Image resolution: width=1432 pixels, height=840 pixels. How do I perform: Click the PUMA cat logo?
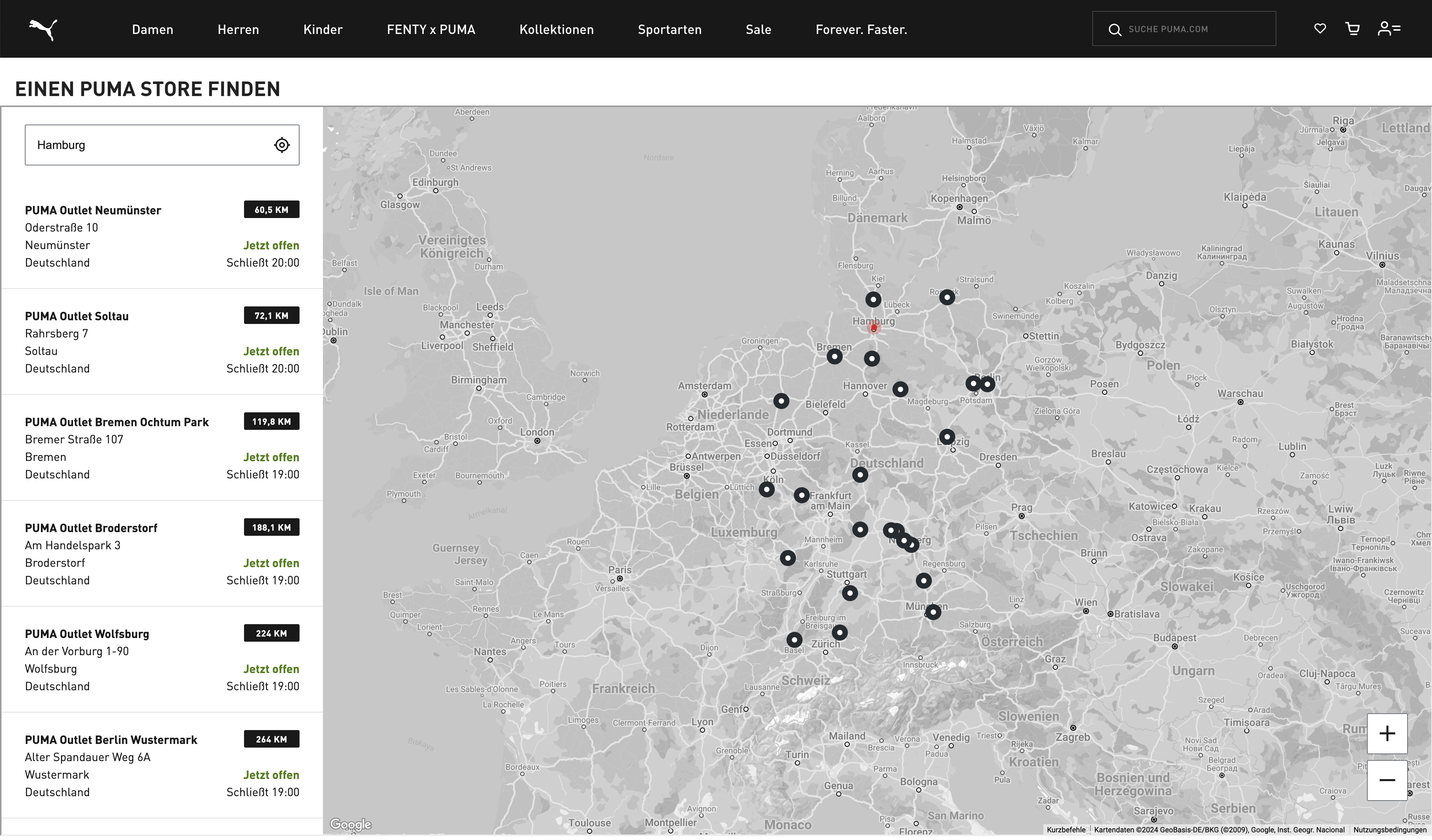(x=43, y=30)
